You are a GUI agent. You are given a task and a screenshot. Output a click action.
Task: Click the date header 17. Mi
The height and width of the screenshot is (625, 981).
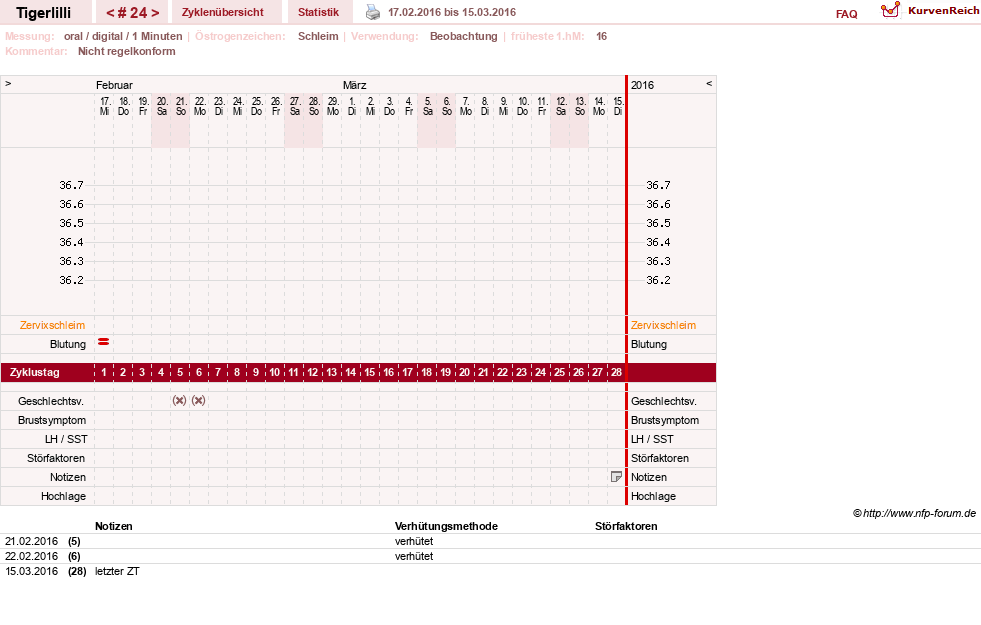[x=104, y=106]
